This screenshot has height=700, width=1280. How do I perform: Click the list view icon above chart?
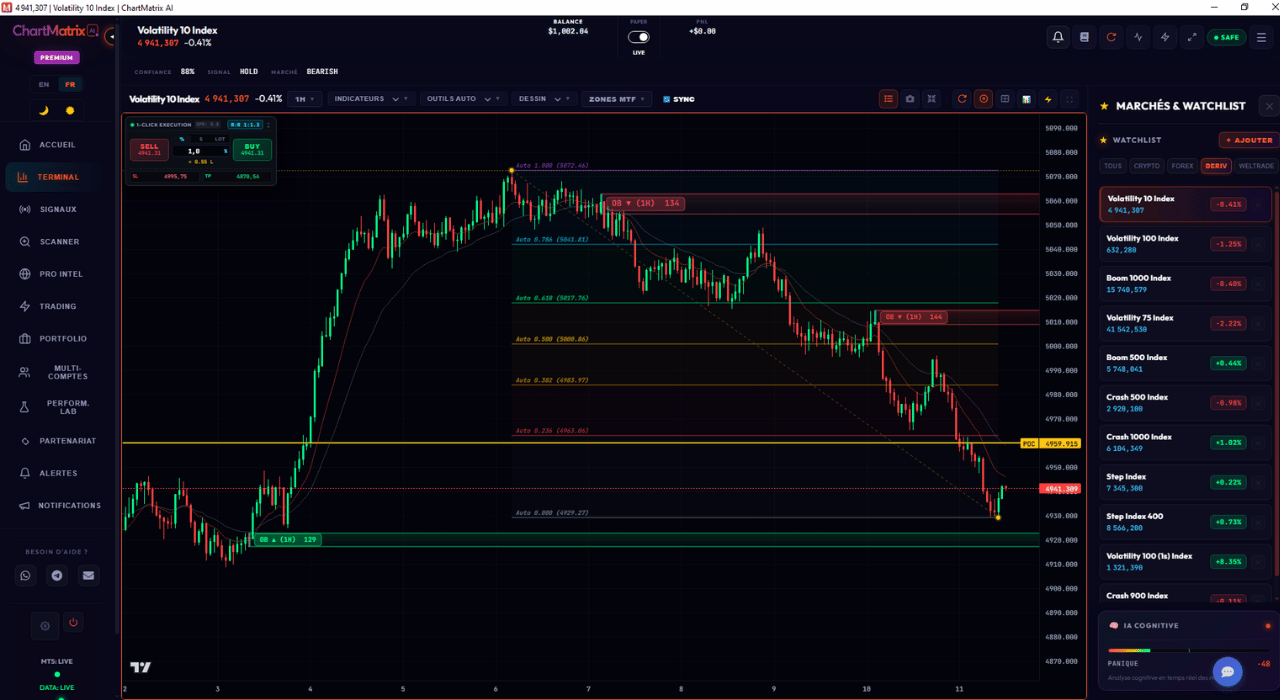click(x=888, y=99)
